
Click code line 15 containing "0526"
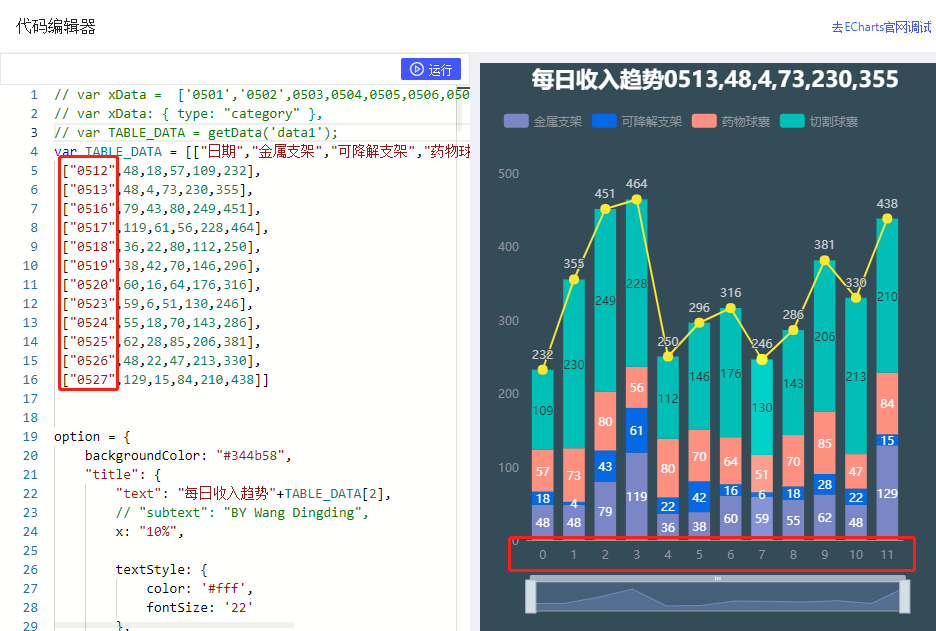tap(161, 361)
